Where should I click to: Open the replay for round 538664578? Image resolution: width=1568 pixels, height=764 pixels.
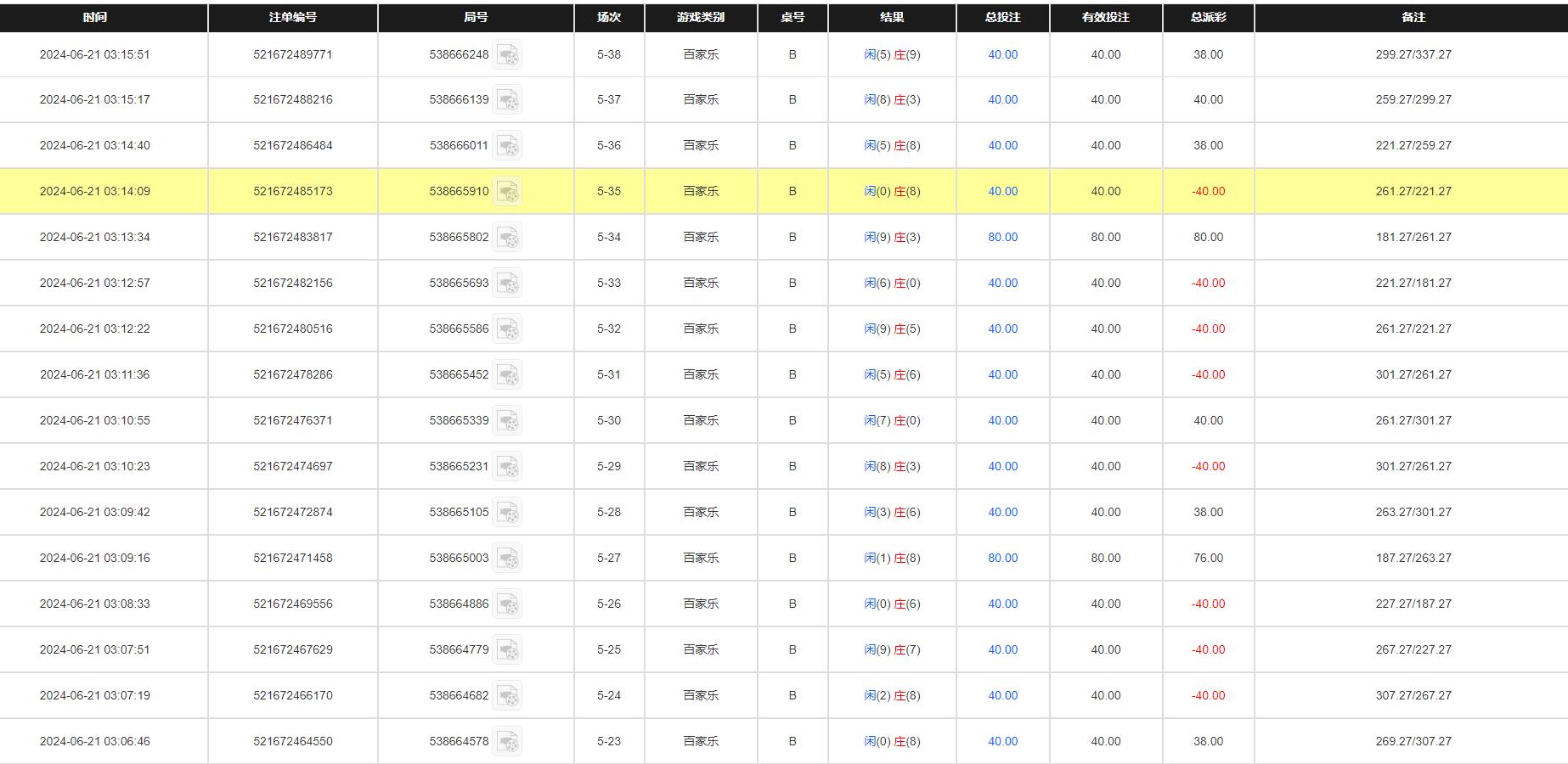click(x=510, y=741)
